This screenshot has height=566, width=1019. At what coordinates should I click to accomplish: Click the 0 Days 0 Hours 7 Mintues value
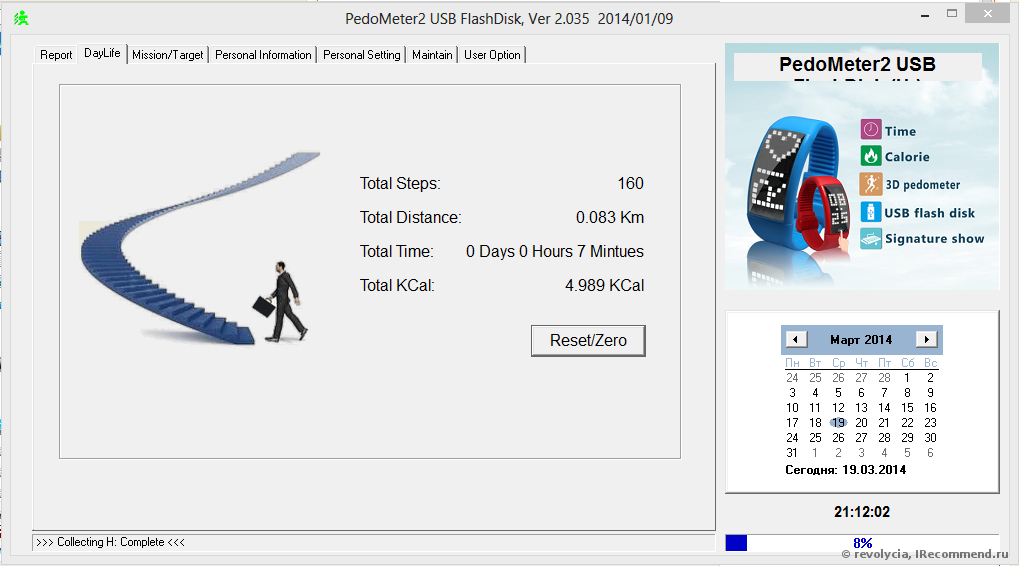554,251
